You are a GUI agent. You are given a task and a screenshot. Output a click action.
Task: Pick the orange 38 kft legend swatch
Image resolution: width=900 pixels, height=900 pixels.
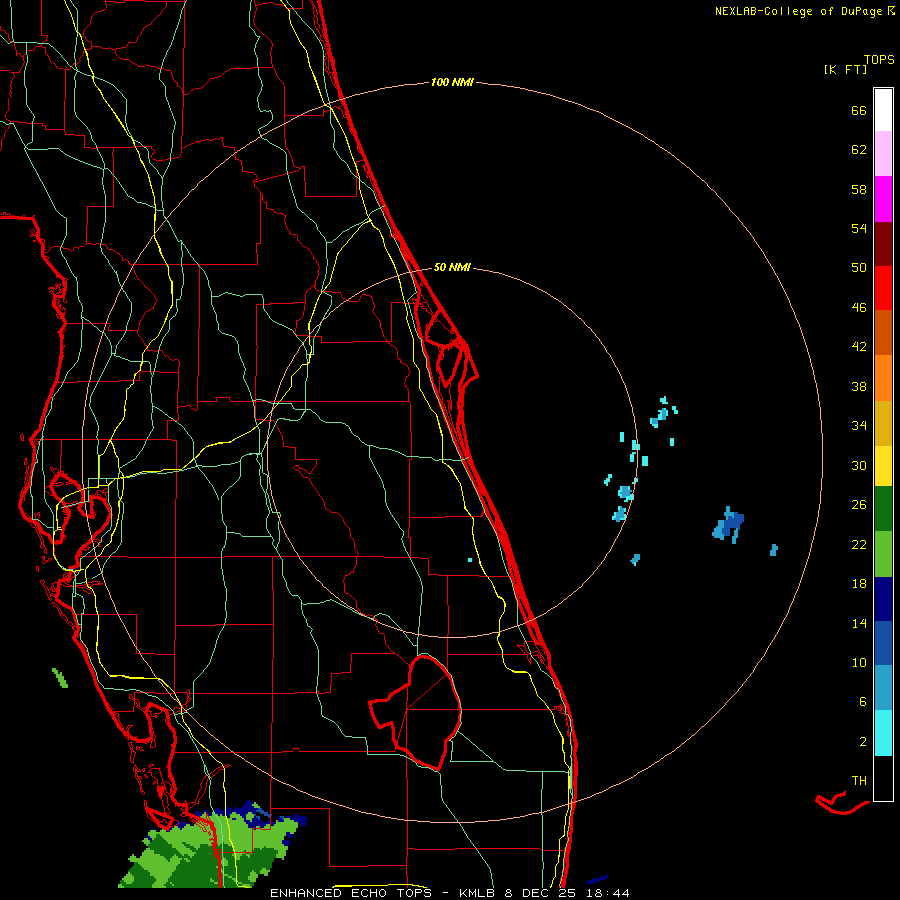pos(883,378)
